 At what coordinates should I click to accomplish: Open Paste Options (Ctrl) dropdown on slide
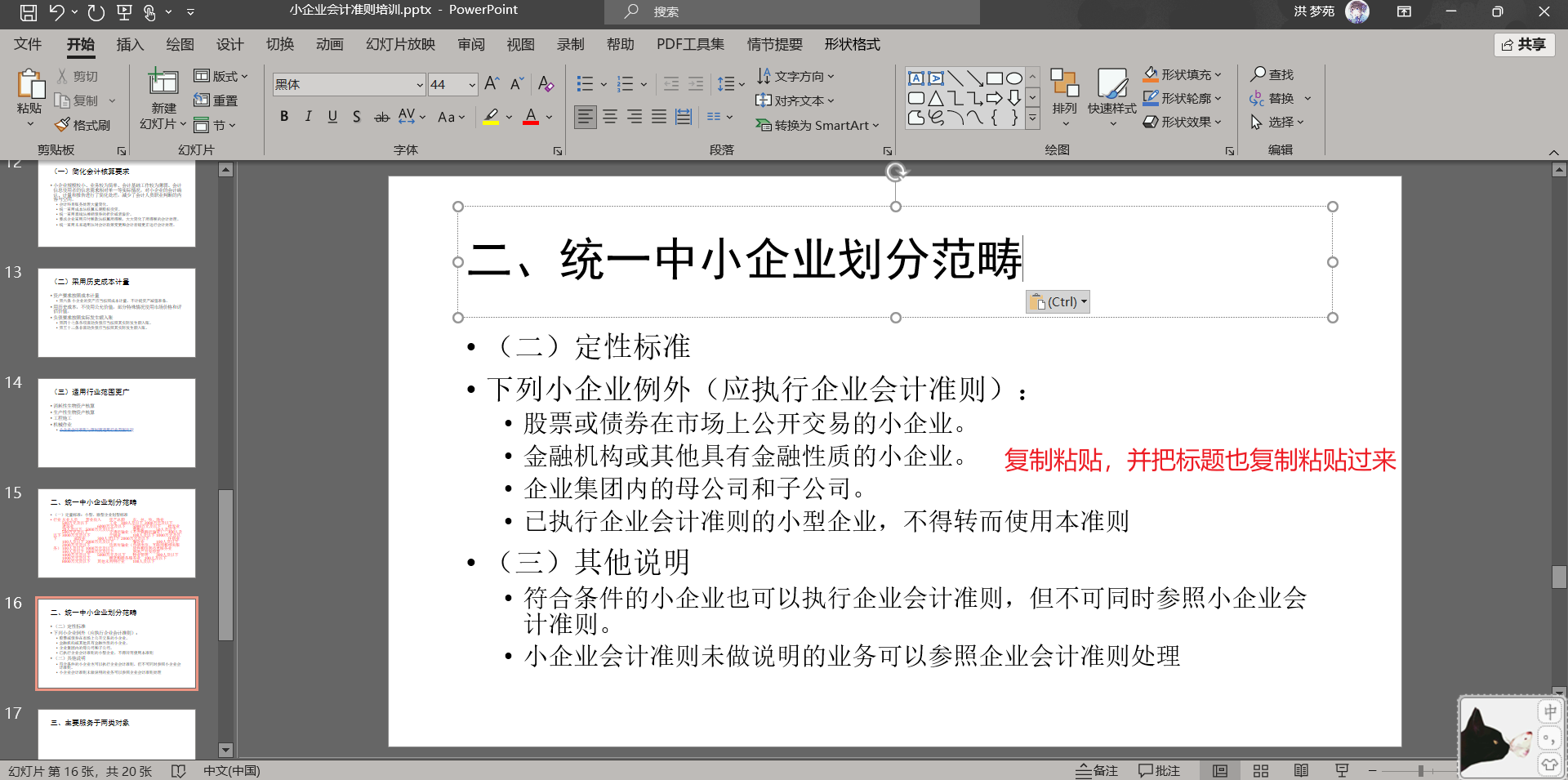1058,301
